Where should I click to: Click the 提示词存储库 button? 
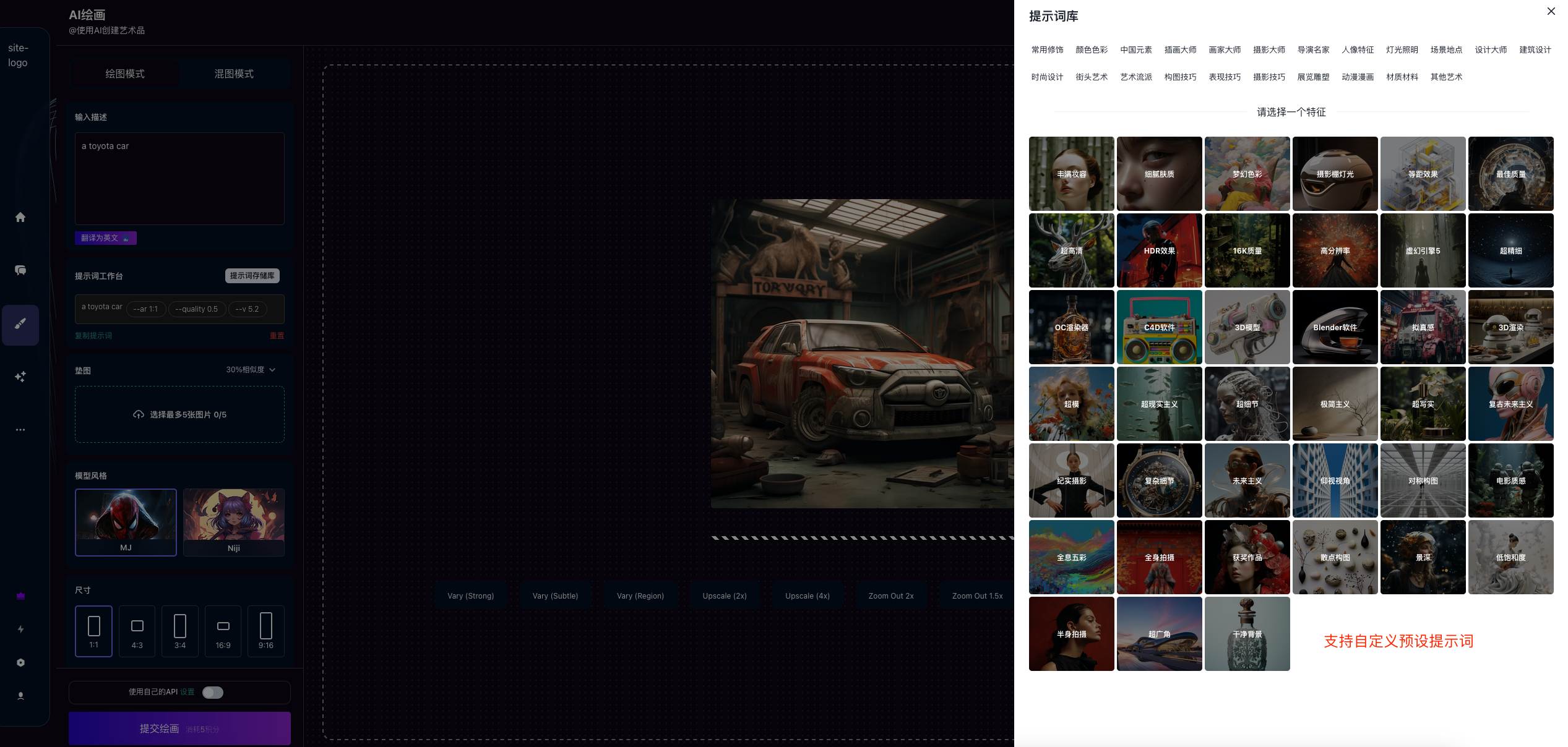(252, 276)
